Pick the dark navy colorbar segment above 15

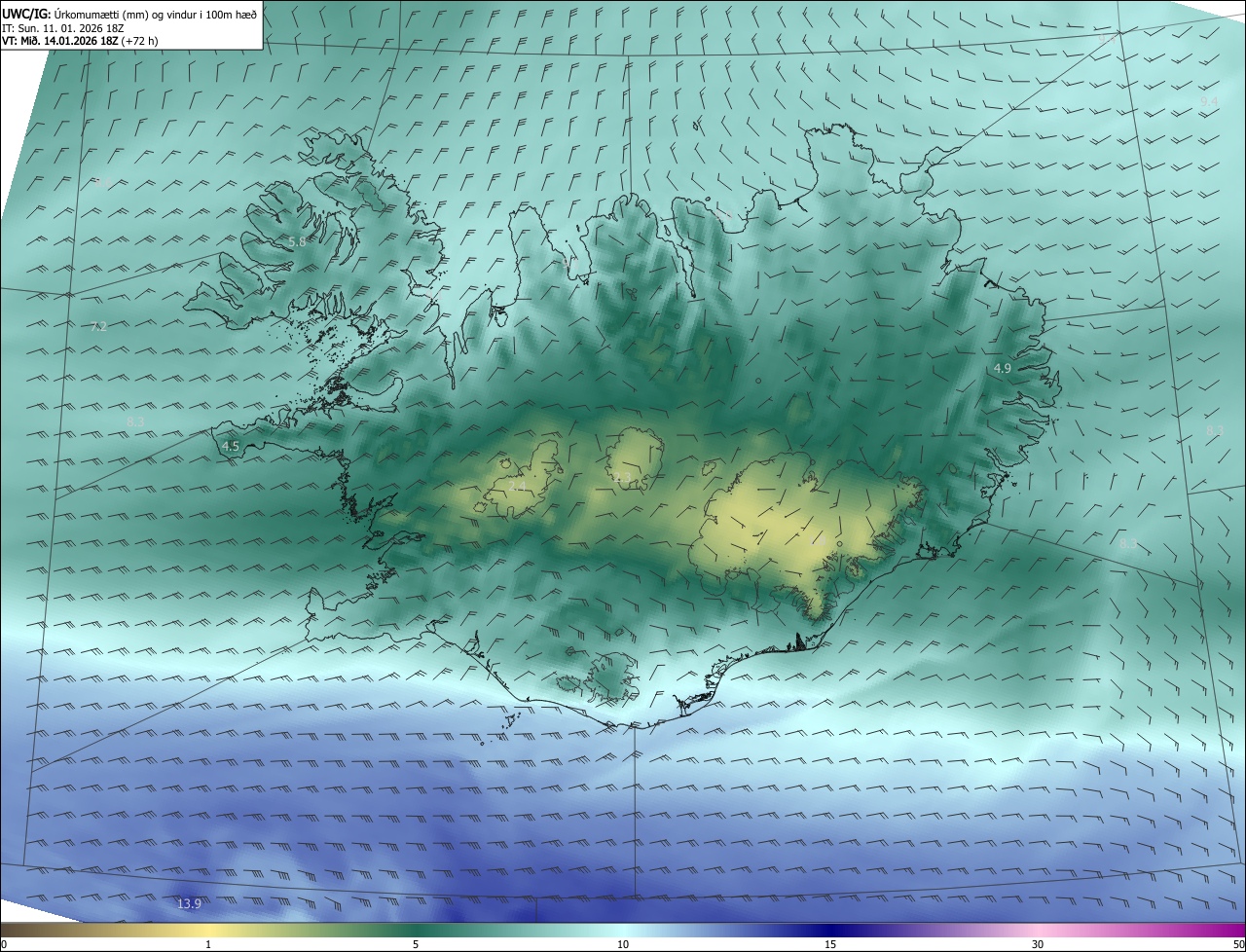(x=830, y=930)
